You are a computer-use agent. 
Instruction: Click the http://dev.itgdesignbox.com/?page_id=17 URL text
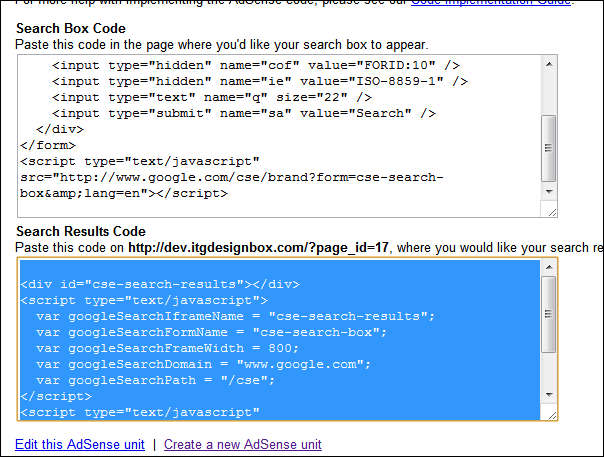[x=258, y=247]
